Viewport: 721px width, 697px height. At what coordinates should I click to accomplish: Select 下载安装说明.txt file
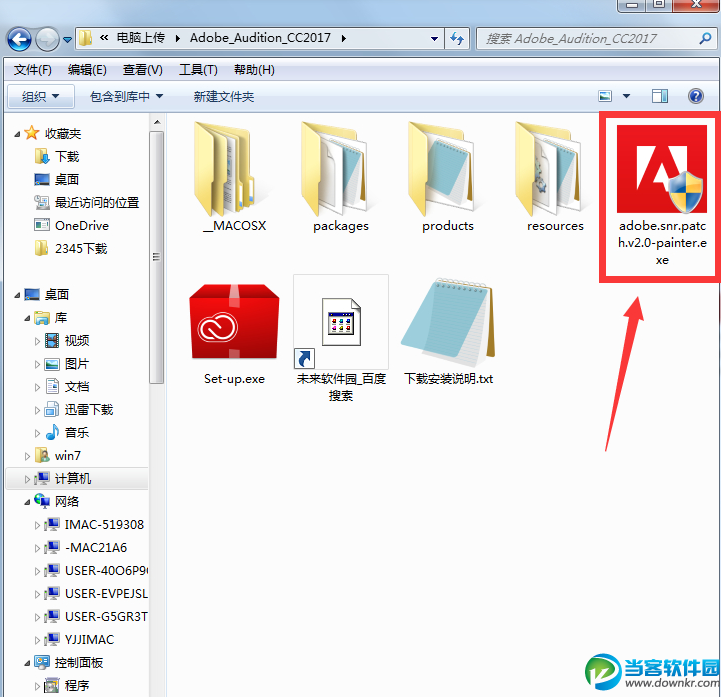tap(448, 332)
